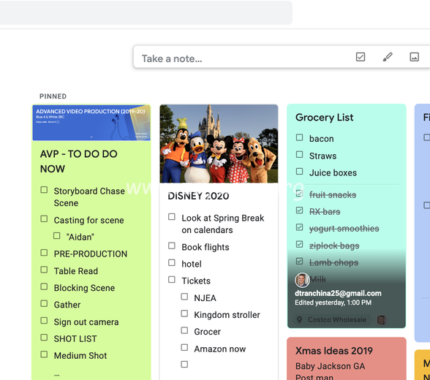
Task: Check the bacon checkbox
Action: [x=300, y=138]
